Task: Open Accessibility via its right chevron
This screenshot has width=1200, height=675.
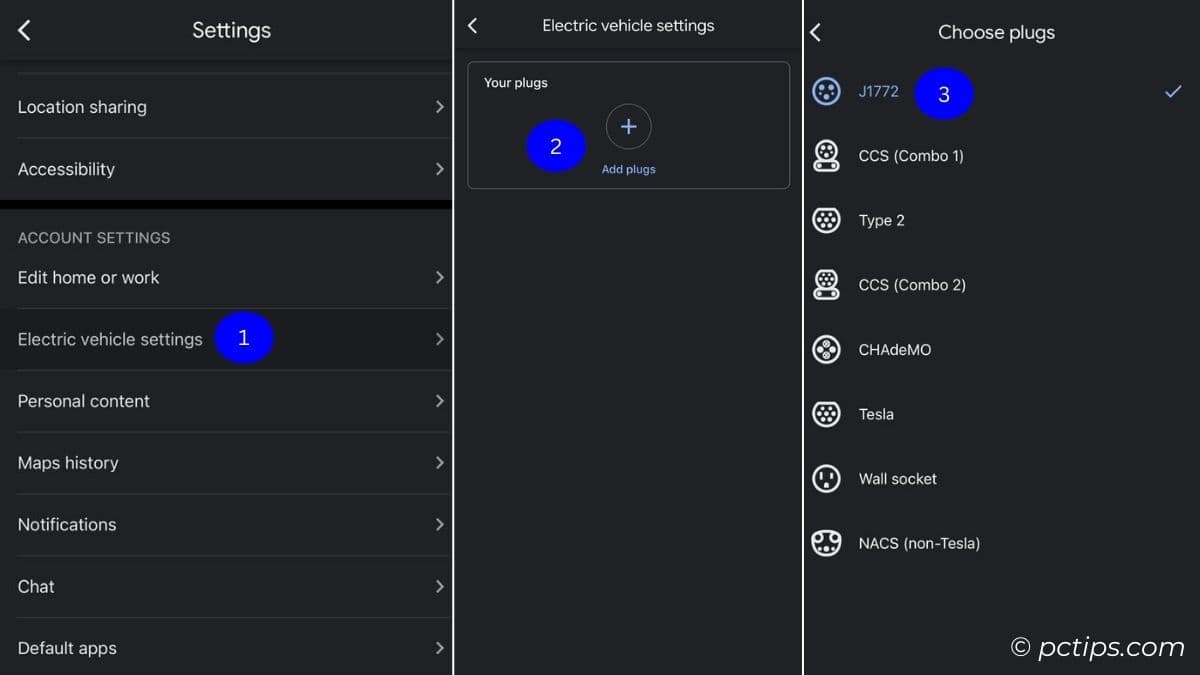Action: tap(439, 169)
